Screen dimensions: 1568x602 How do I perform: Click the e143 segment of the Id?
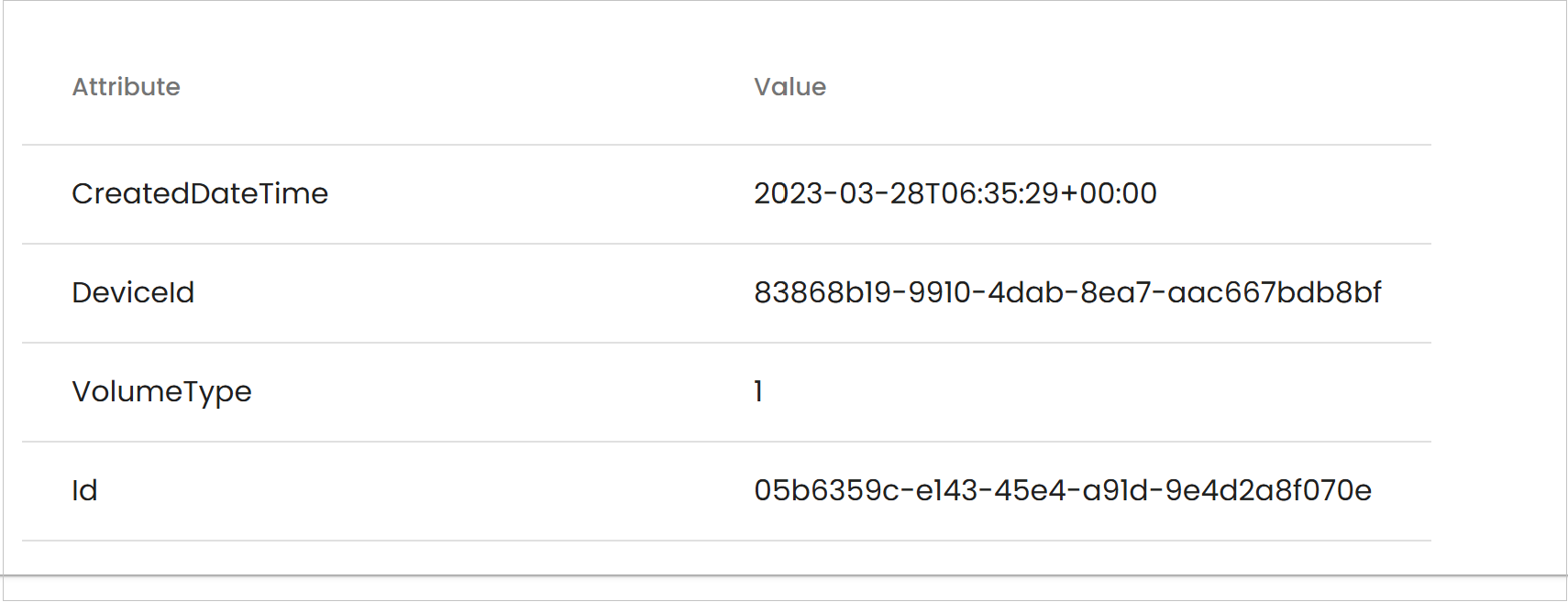click(x=947, y=490)
